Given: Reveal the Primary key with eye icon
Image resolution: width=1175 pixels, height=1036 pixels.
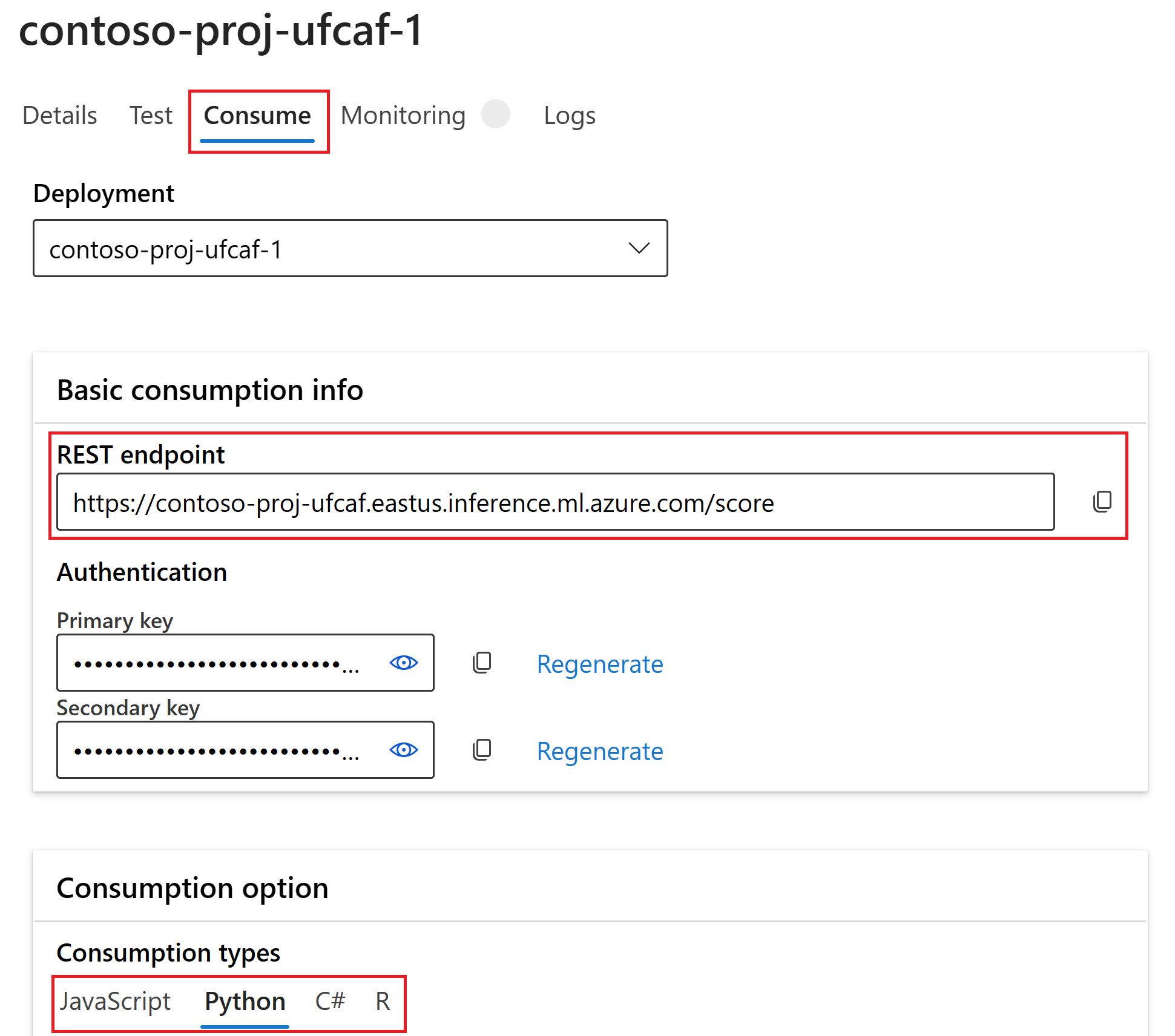Looking at the screenshot, I should (x=404, y=663).
